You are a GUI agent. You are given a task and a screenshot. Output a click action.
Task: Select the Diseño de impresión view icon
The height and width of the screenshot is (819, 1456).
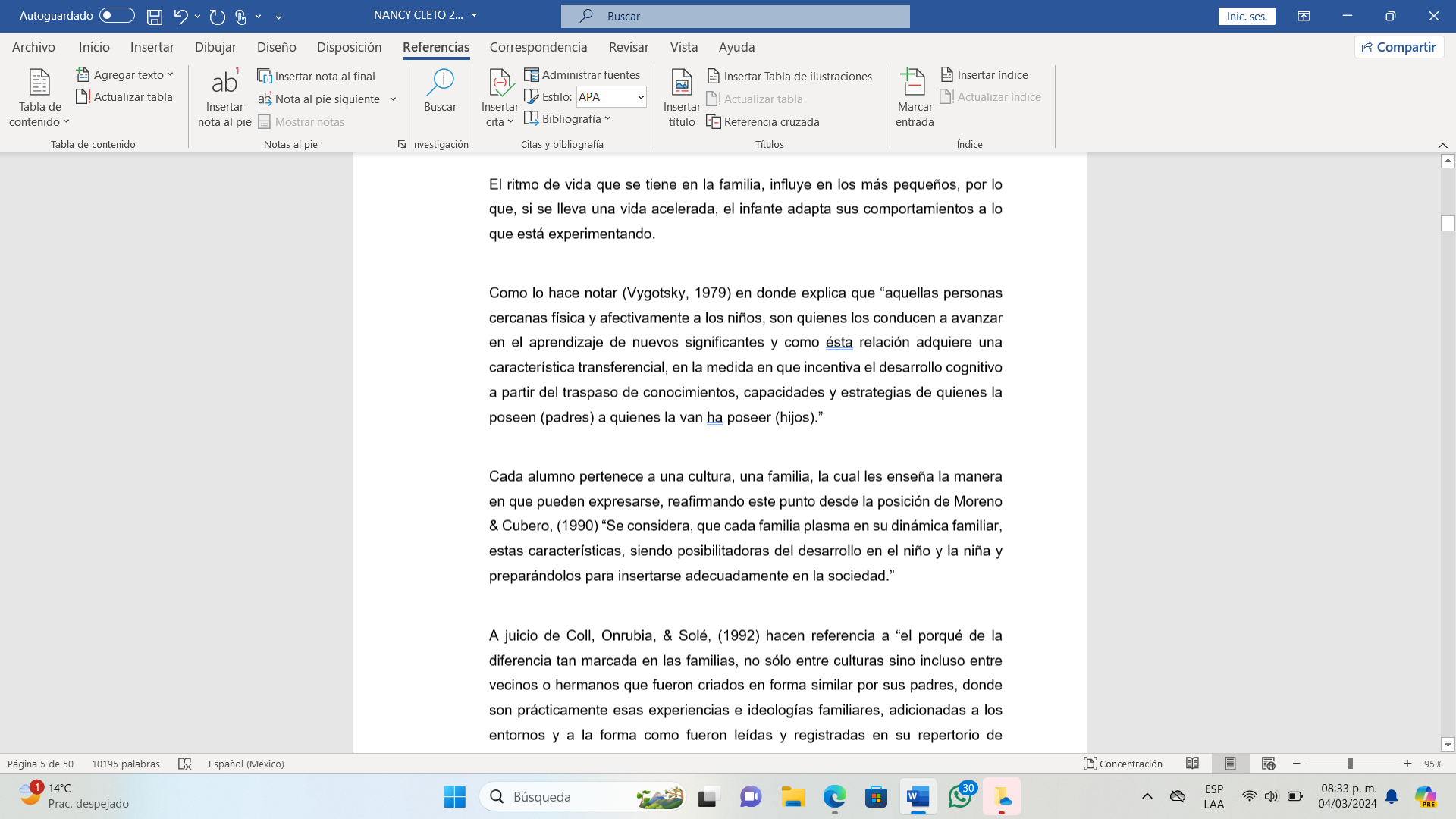(x=1230, y=764)
